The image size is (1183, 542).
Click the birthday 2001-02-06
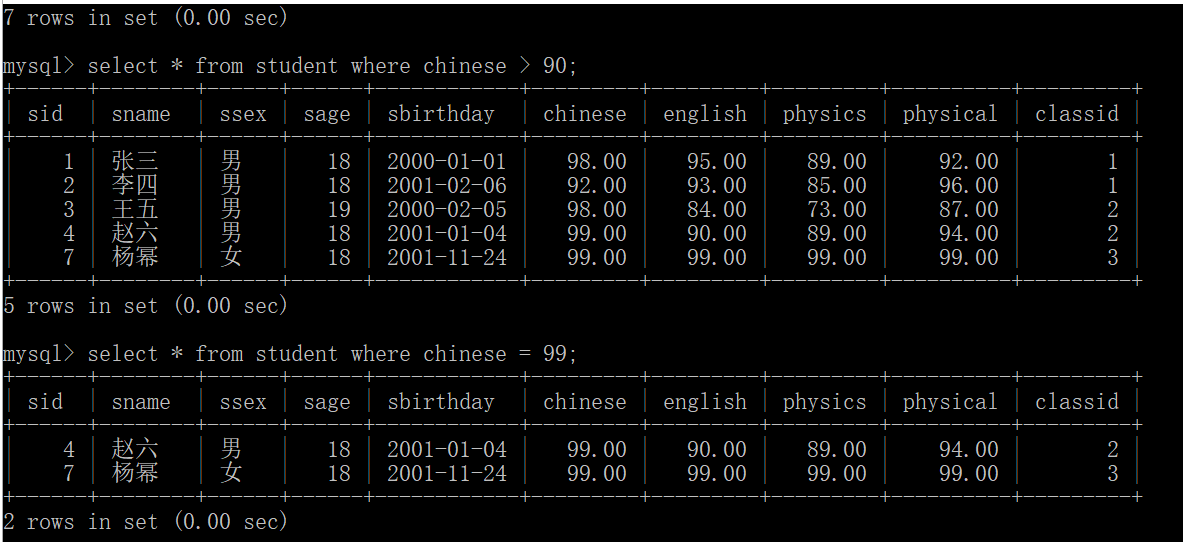point(447,185)
